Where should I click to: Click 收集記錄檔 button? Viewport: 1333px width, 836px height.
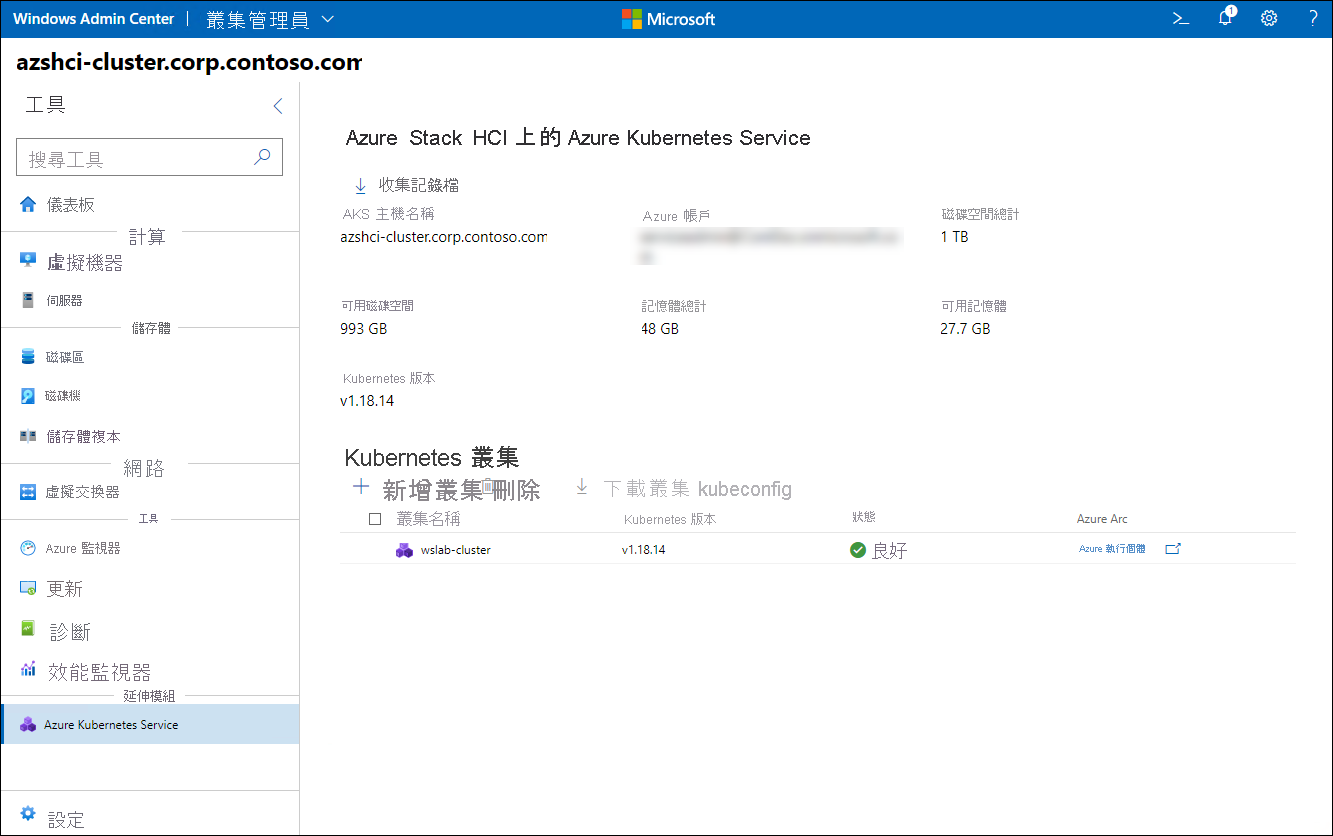point(407,185)
